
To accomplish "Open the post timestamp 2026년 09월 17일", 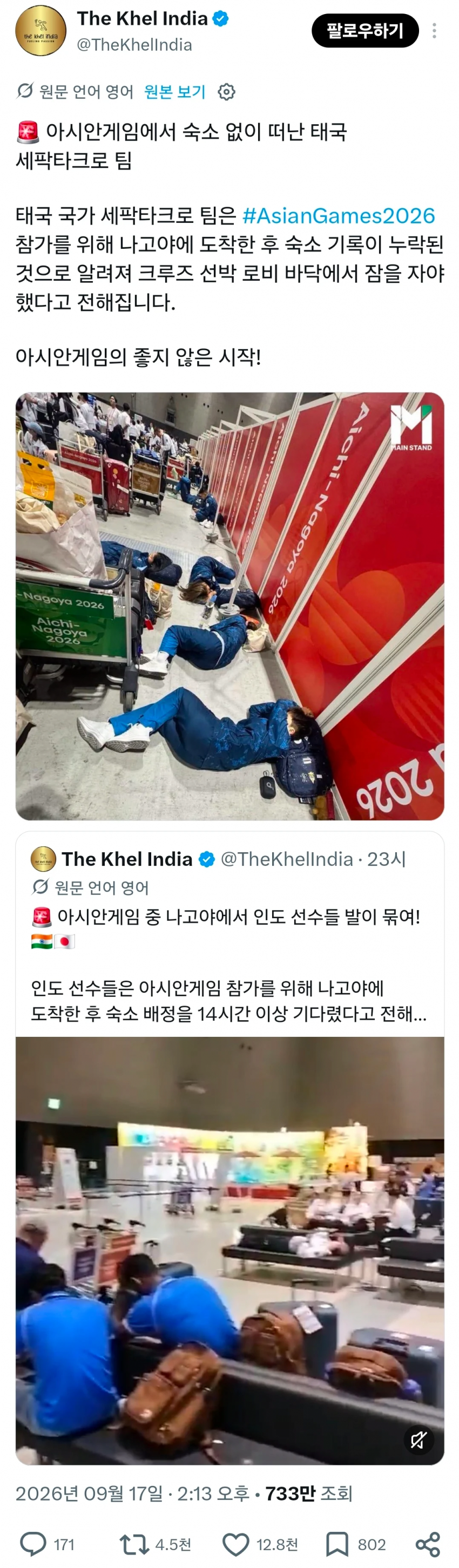I will [x=90, y=1494].
